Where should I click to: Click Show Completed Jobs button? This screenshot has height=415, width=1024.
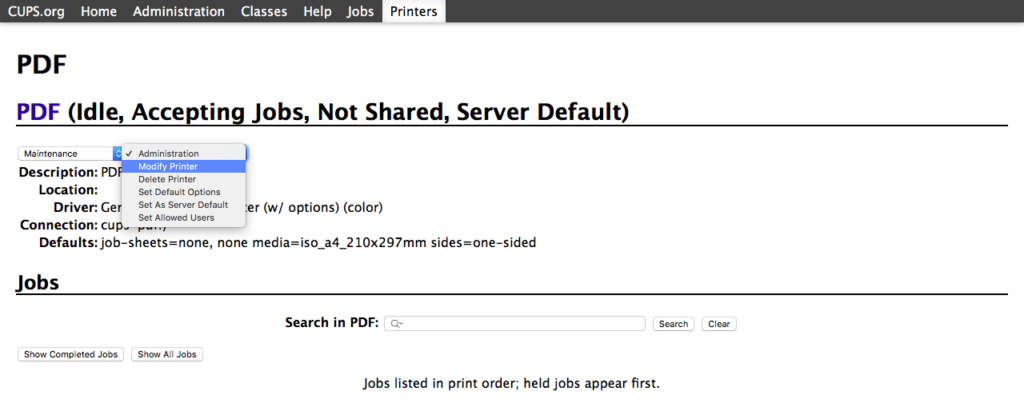71,355
